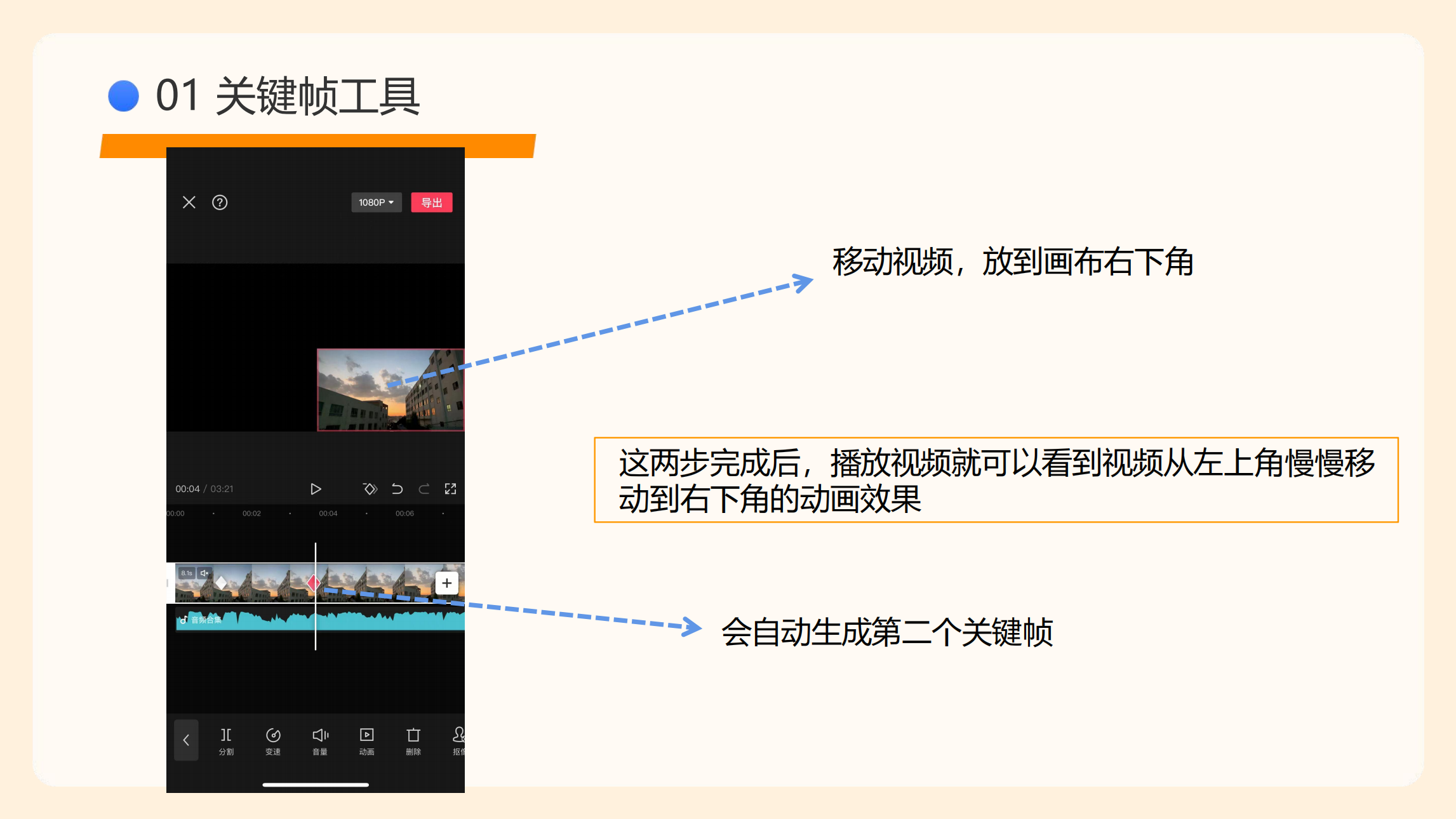1456x819 pixels.
Task: Select the video clip in the preview canvas
Action: coord(391,390)
